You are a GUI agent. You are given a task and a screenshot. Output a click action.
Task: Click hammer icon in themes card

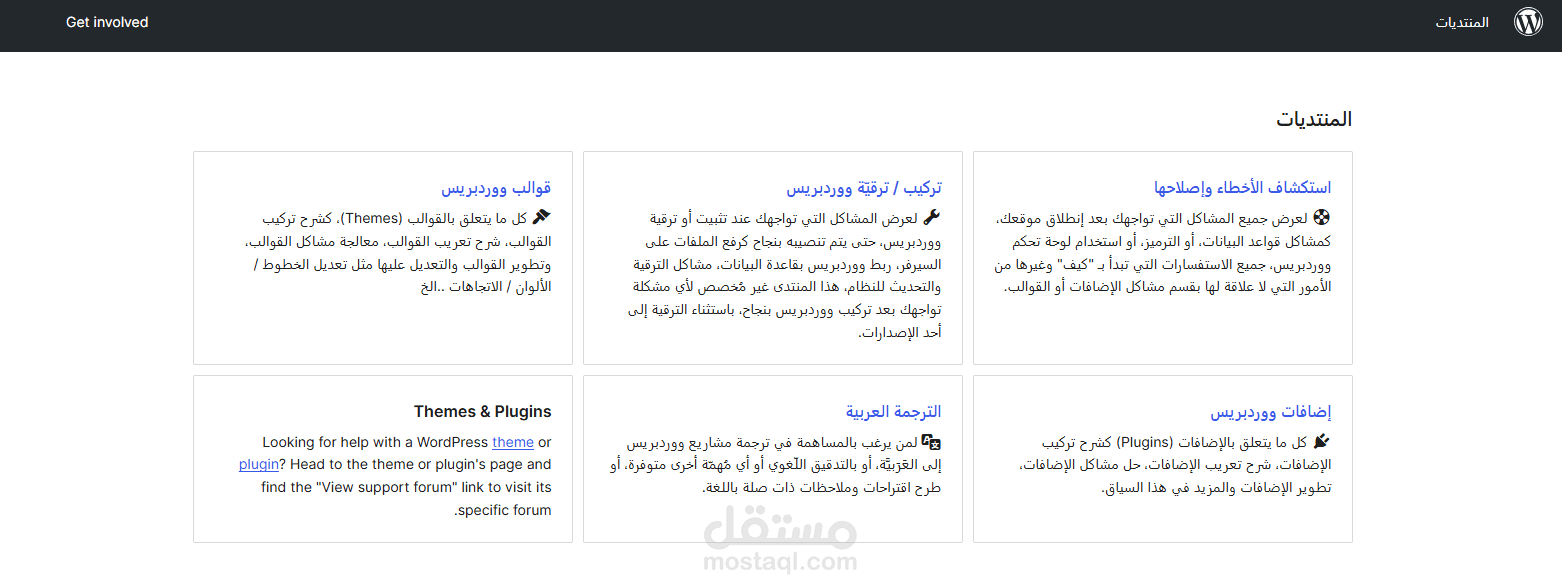click(543, 217)
